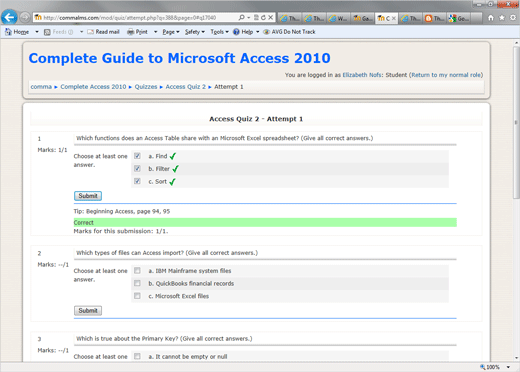
Task: Click the Read mail icon
Action: tap(90, 32)
